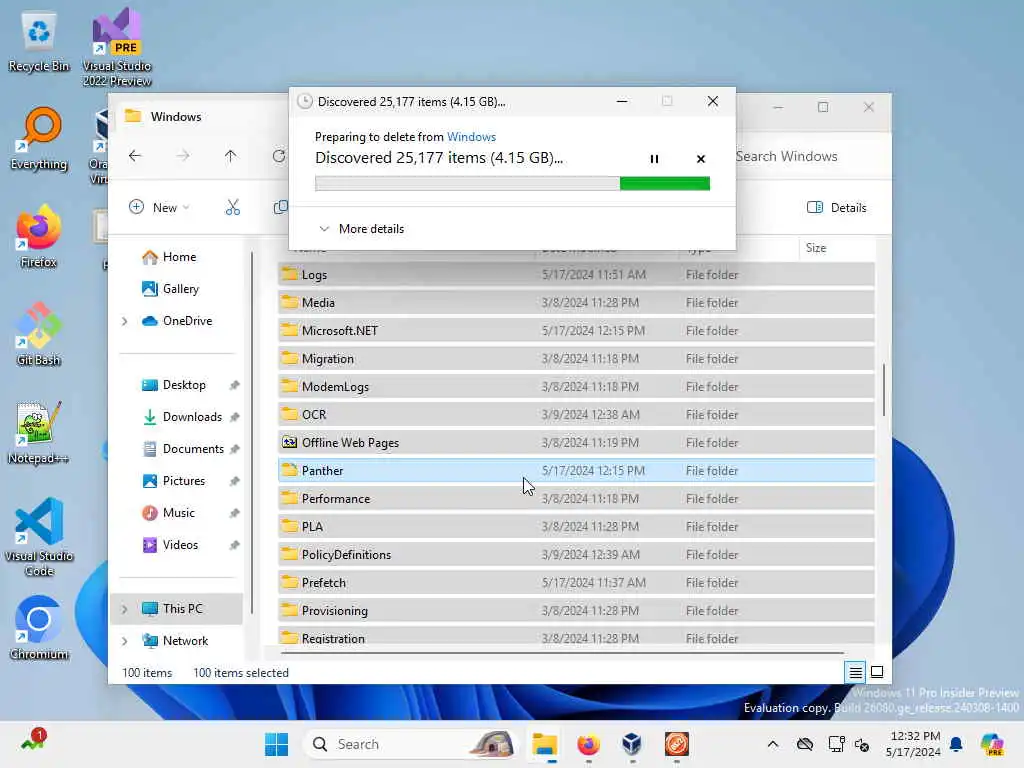Open the Notepad++ desktop shortcut

point(39,432)
